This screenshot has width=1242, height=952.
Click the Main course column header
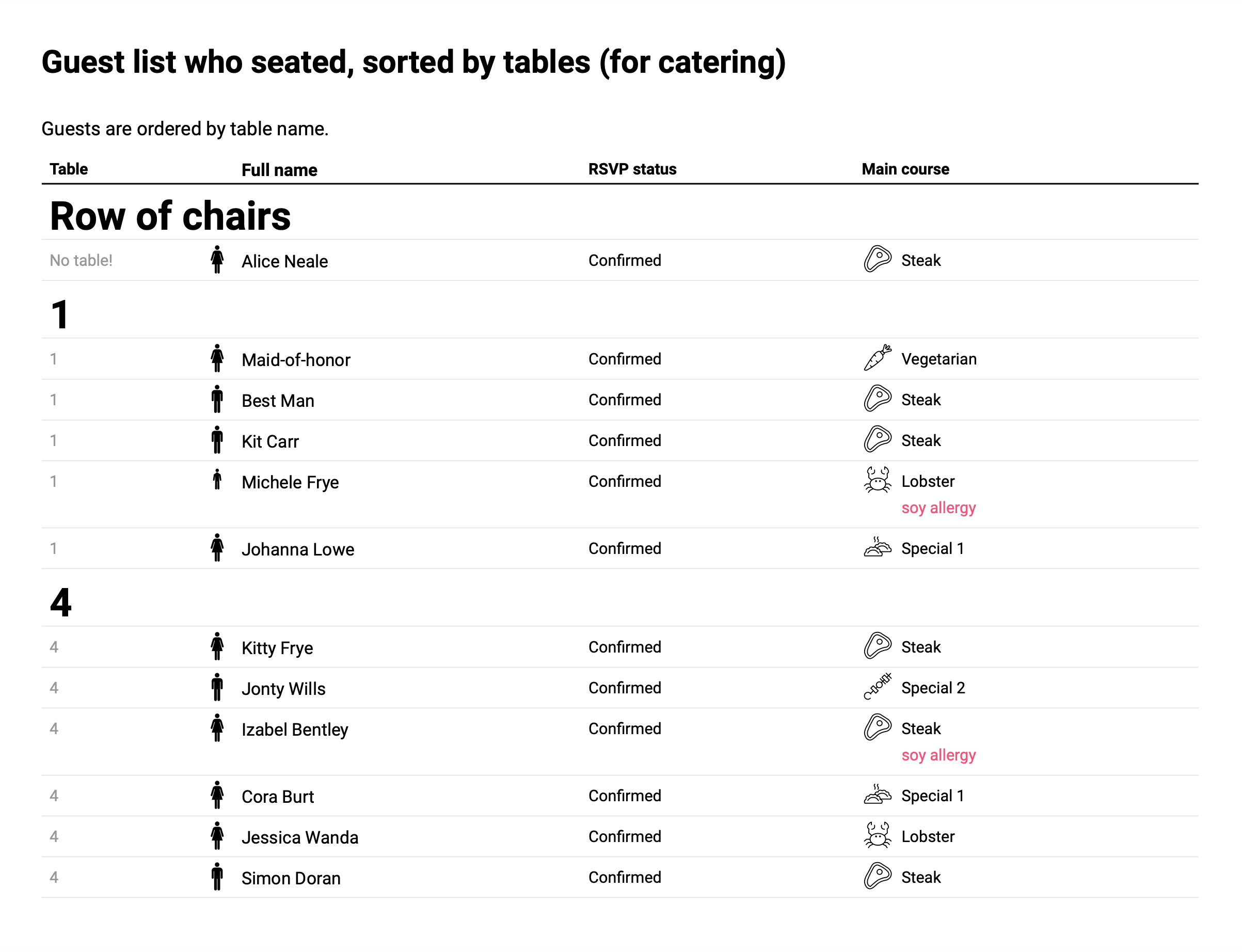905,169
